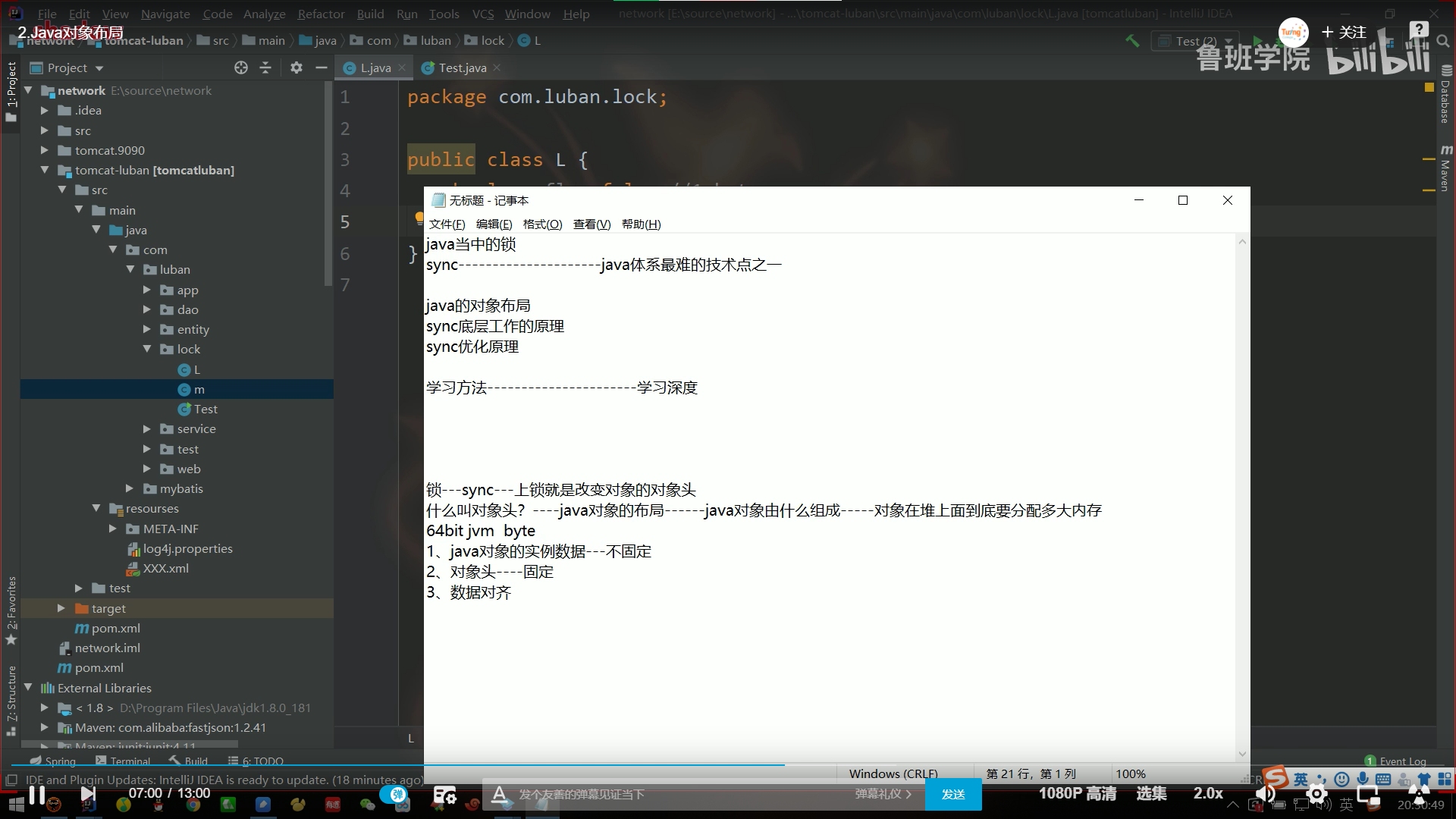Screen dimensions: 1456x819
Task: Open the 格式(O) menu in Notepad
Action: click(x=542, y=224)
